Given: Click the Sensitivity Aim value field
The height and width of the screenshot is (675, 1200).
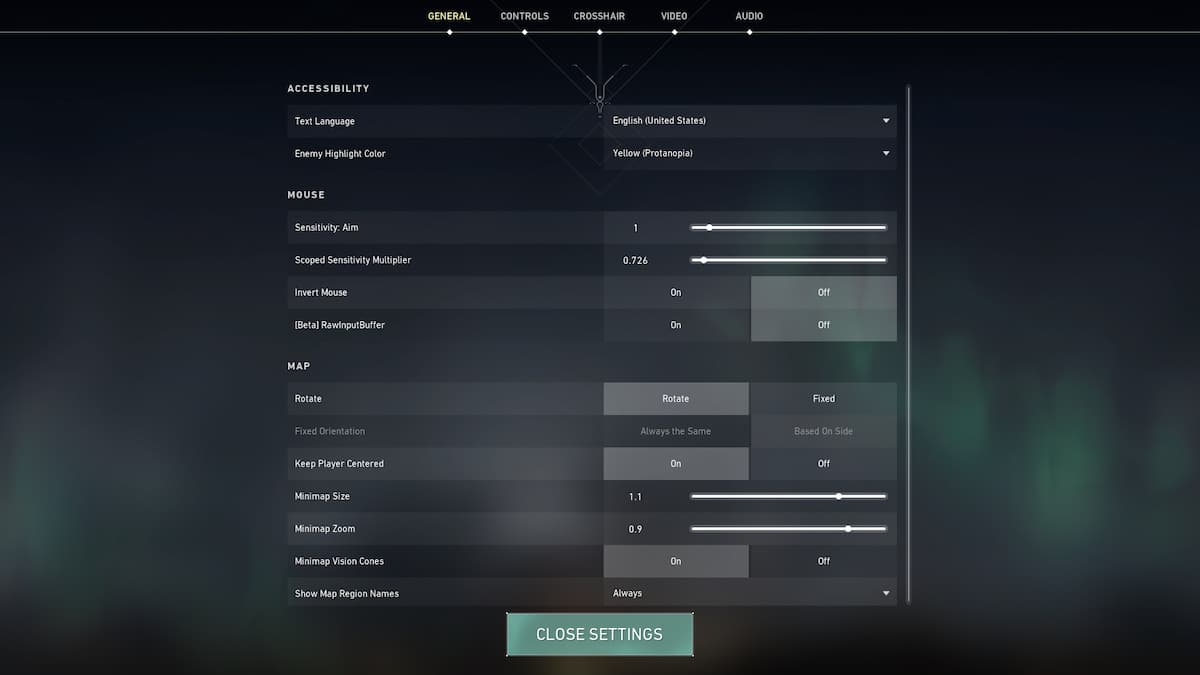Looking at the screenshot, I should tap(635, 228).
